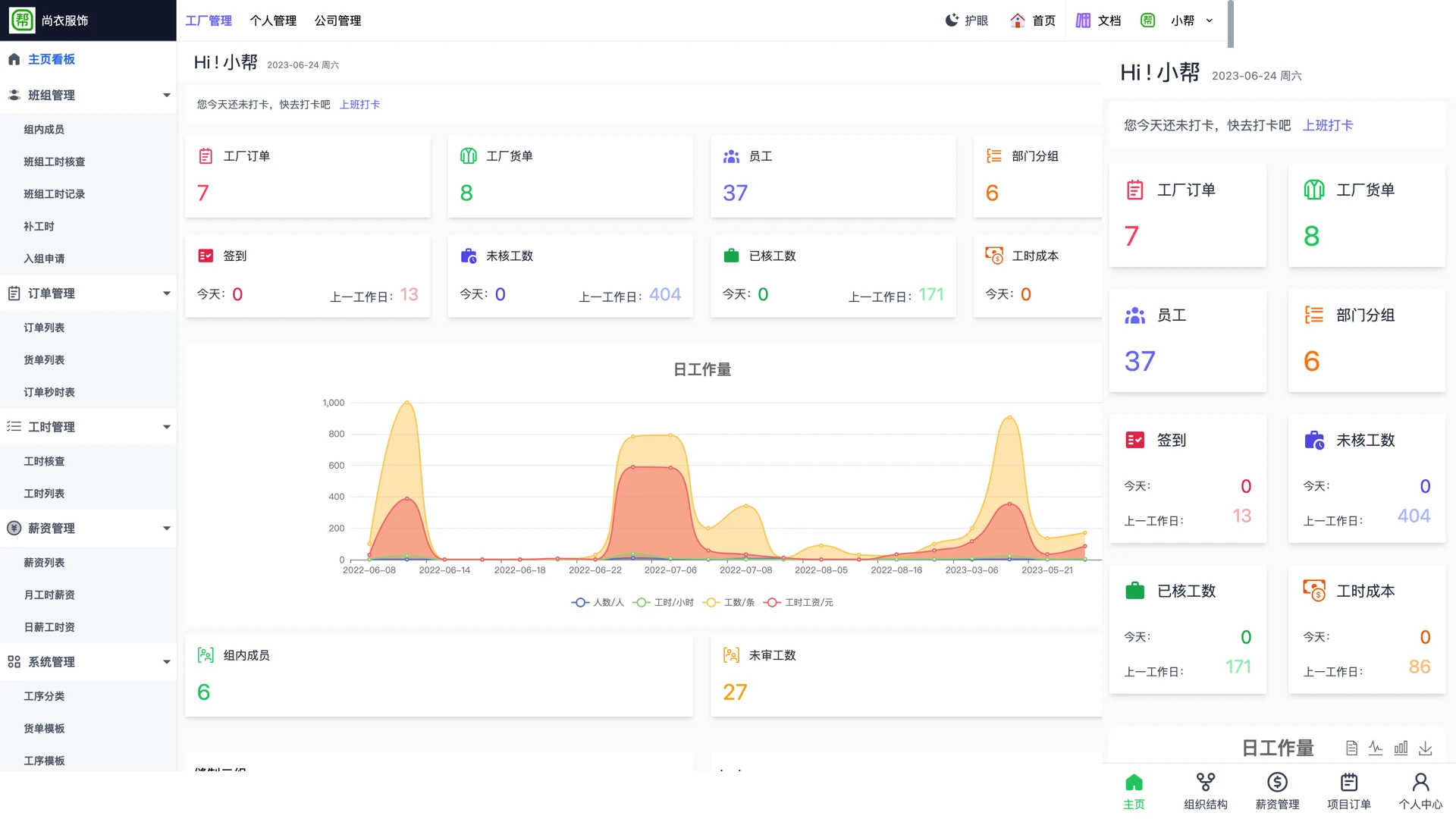Select the line chart icon in 日工作量 panel
Image resolution: width=1456 pixels, height=819 pixels.
pos(1376,748)
